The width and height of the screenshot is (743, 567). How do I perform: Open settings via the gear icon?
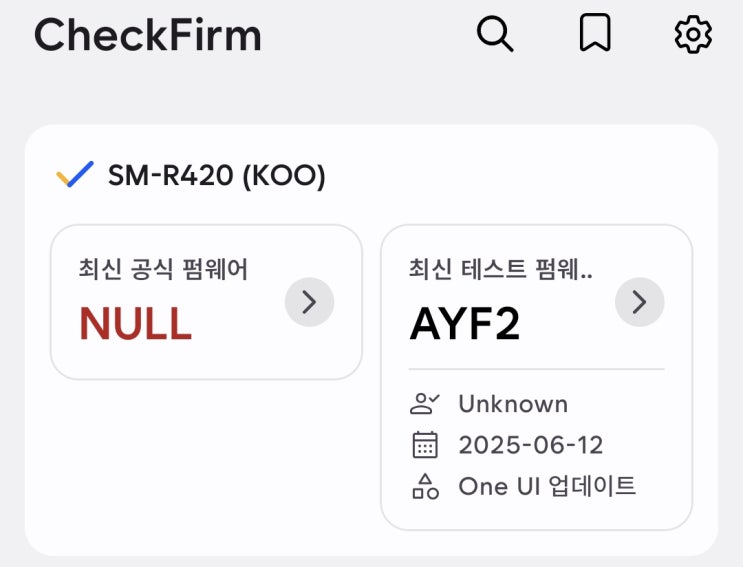[693, 35]
